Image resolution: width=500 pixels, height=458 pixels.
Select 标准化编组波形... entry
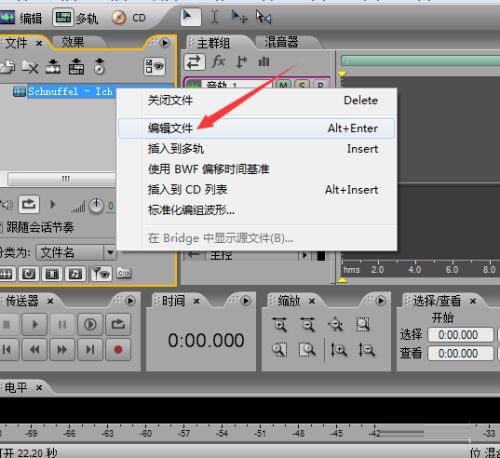tap(257, 210)
